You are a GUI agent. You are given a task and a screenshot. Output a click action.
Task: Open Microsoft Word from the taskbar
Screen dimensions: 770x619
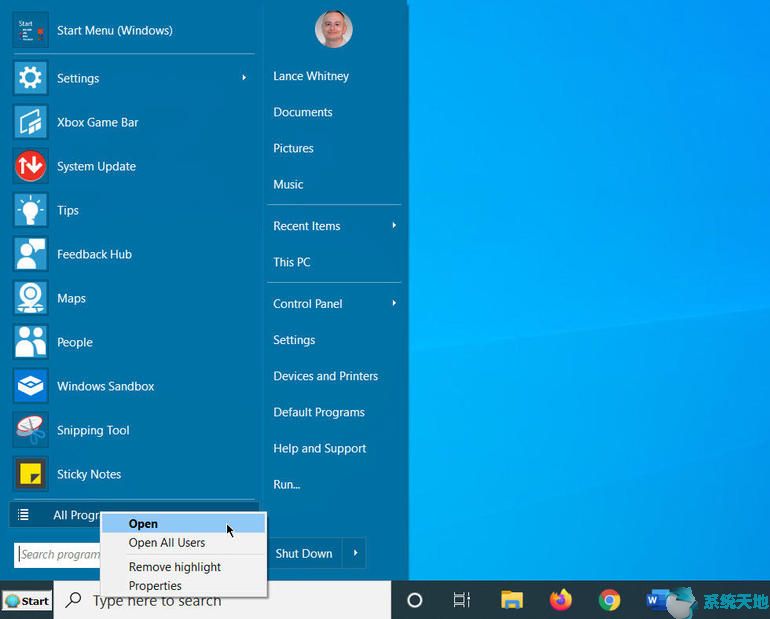657,600
